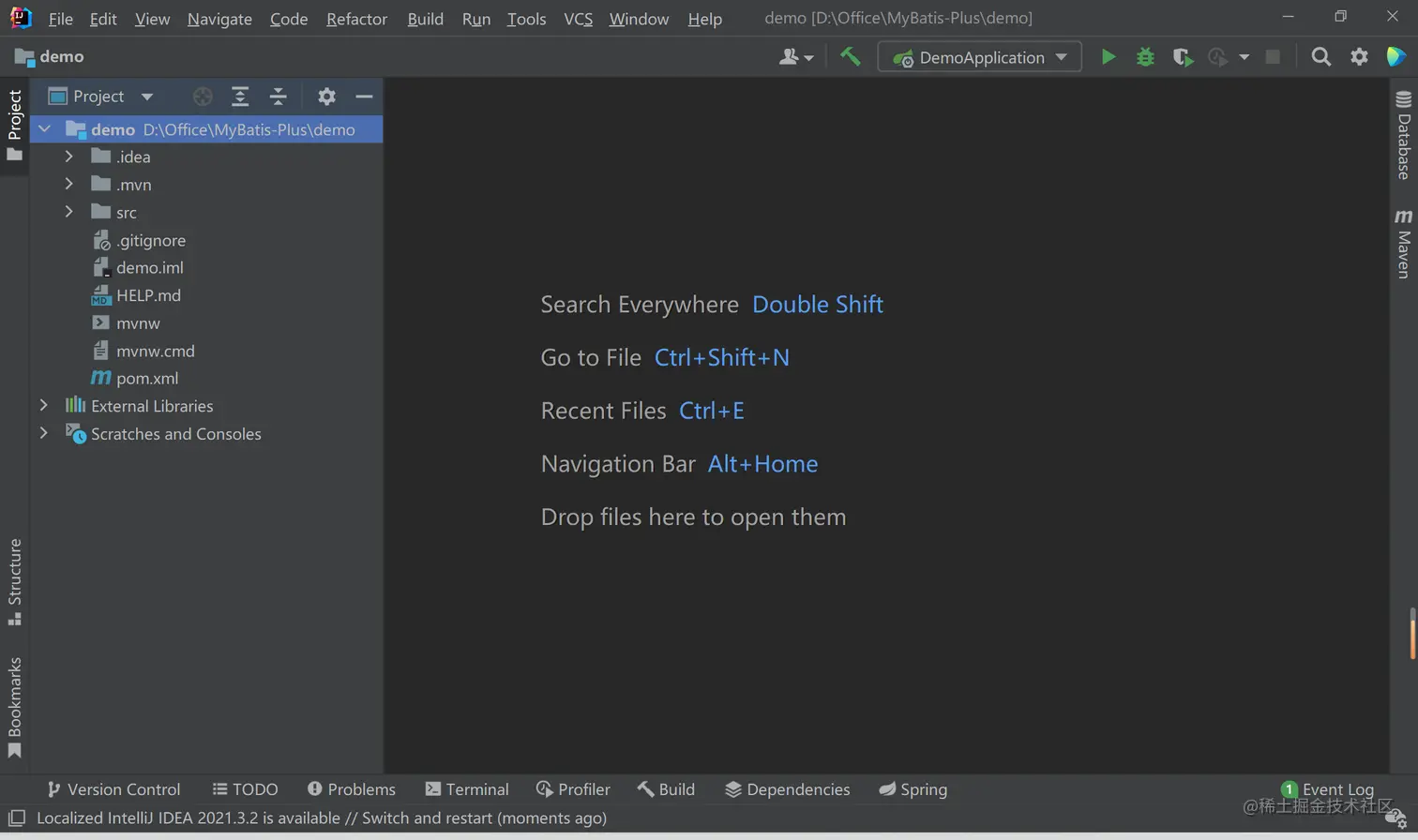Viewport: 1418px width, 840px height.
Task: Open the Problems tool tab
Action: click(351, 789)
